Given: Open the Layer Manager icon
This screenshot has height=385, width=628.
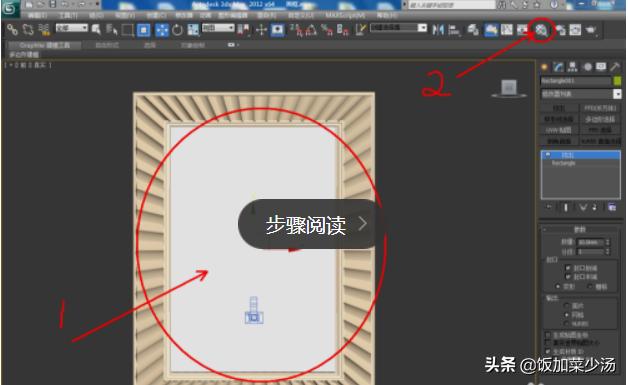Looking at the screenshot, I should (473, 30).
